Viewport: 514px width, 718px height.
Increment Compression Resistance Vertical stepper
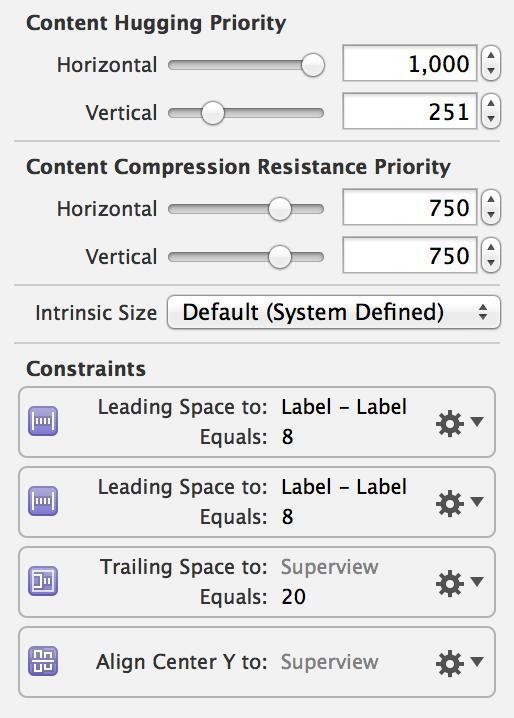[491, 247]
